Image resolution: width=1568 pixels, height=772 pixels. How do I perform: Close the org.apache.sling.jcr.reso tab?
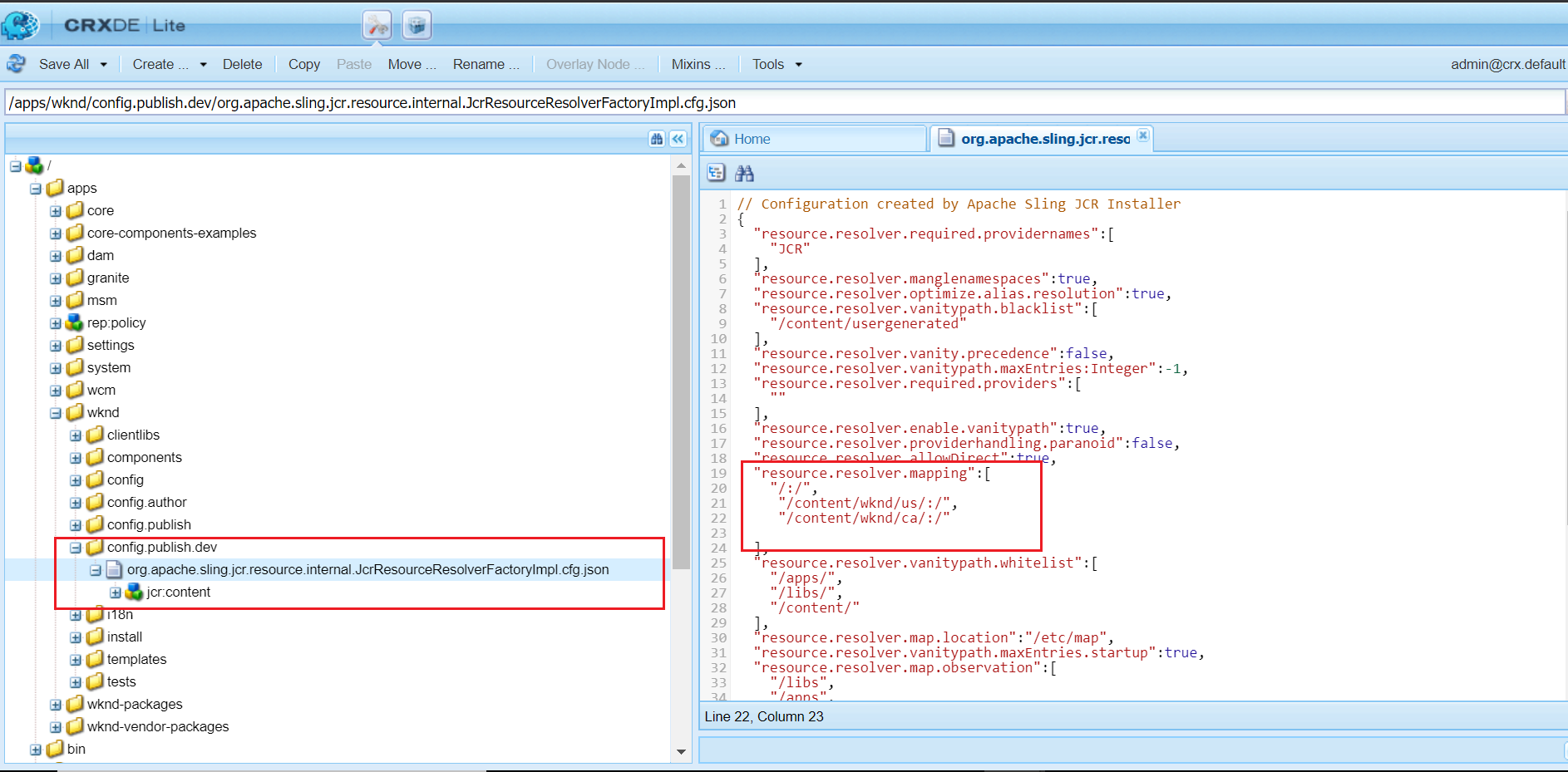pos(1143,135)
